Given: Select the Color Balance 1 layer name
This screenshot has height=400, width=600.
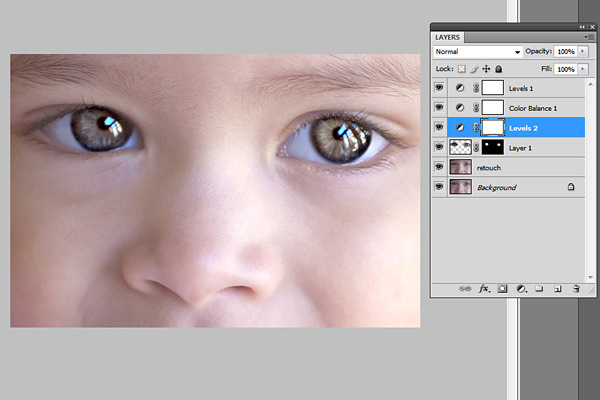Looking at the screenshot, I should coord(533,108).
